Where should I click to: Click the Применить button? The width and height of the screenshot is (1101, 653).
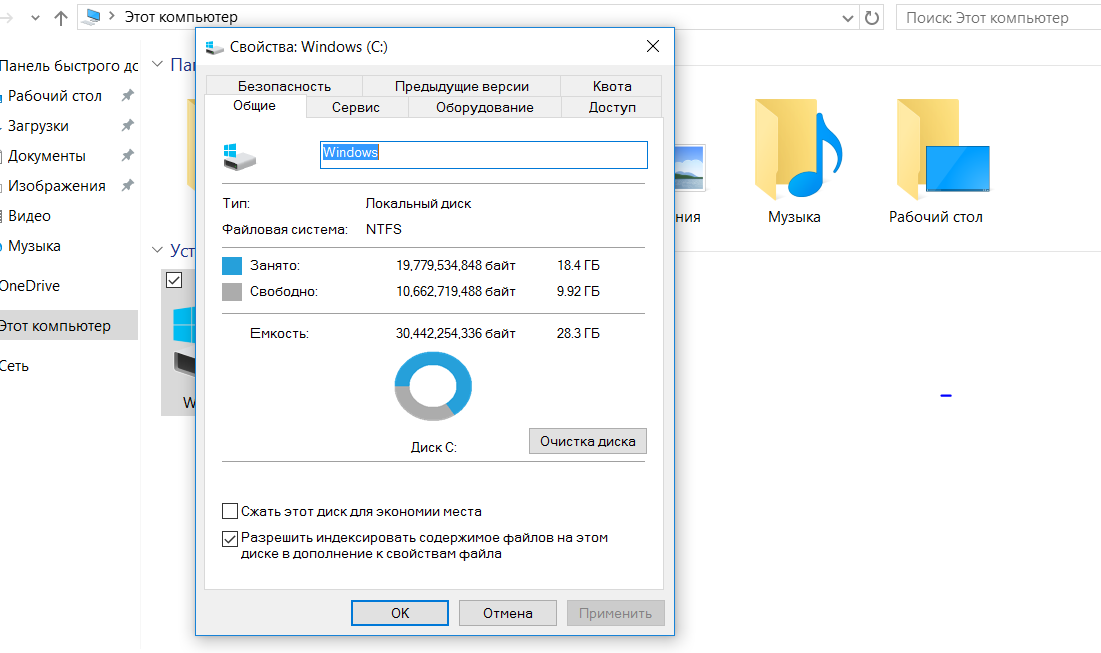(615, 613)
